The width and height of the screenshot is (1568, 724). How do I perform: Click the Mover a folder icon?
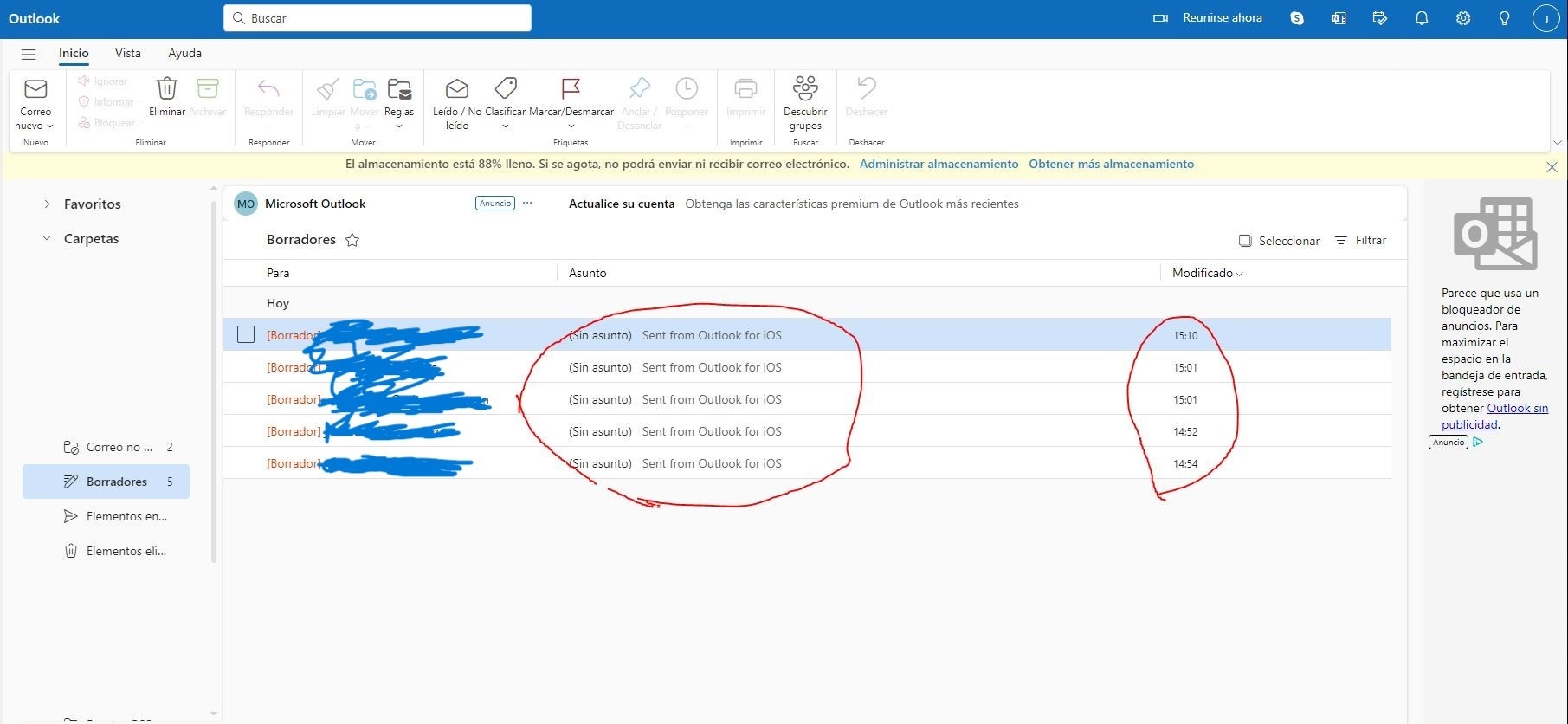pos(365,88)
